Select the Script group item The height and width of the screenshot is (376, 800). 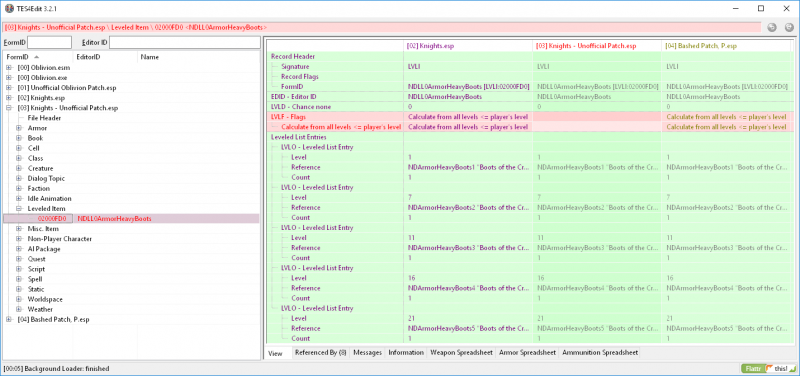(x=36, y=269)
